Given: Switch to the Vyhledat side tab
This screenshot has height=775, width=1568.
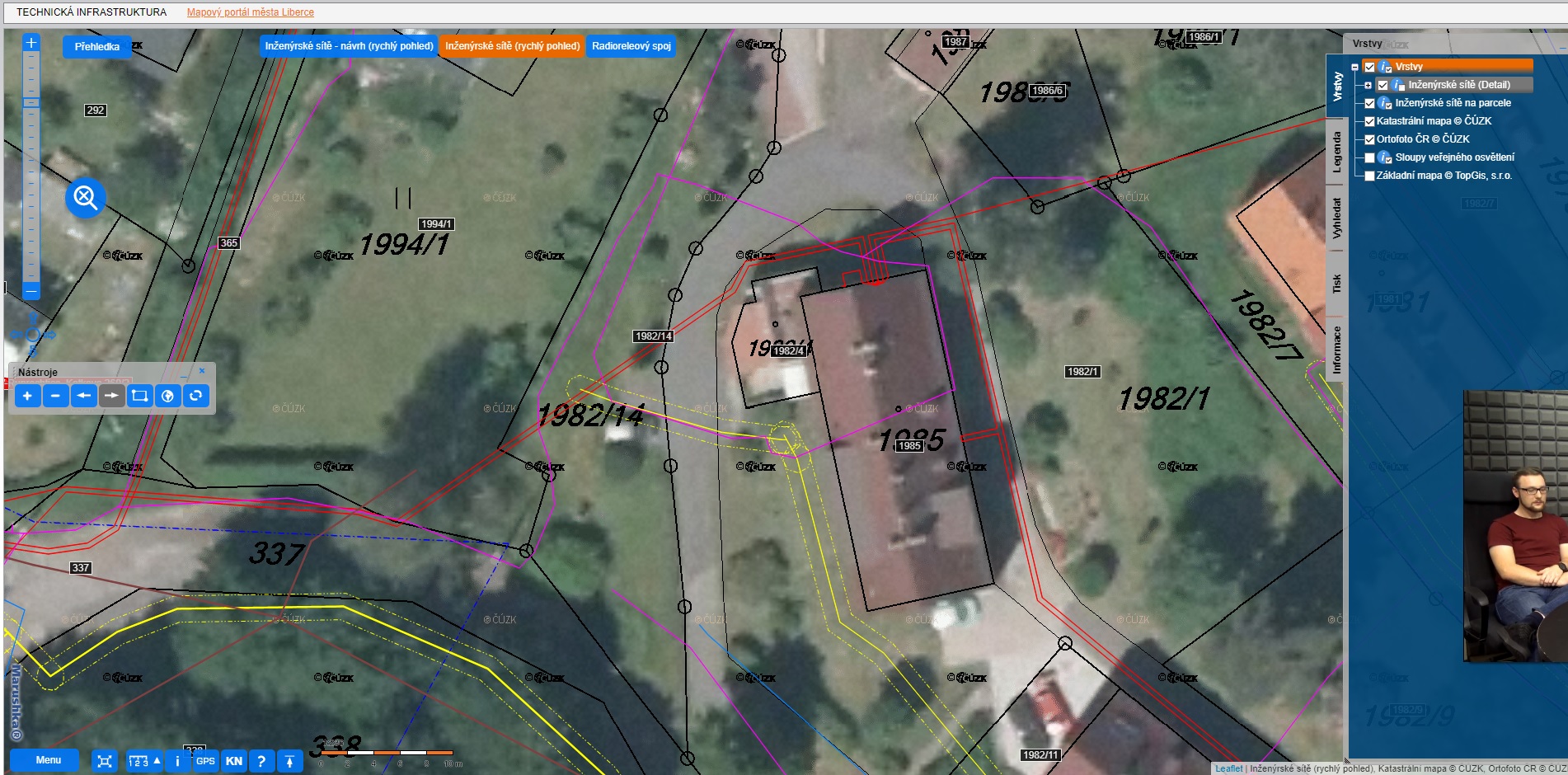Looking at the screenshot, I should 1336,218.
